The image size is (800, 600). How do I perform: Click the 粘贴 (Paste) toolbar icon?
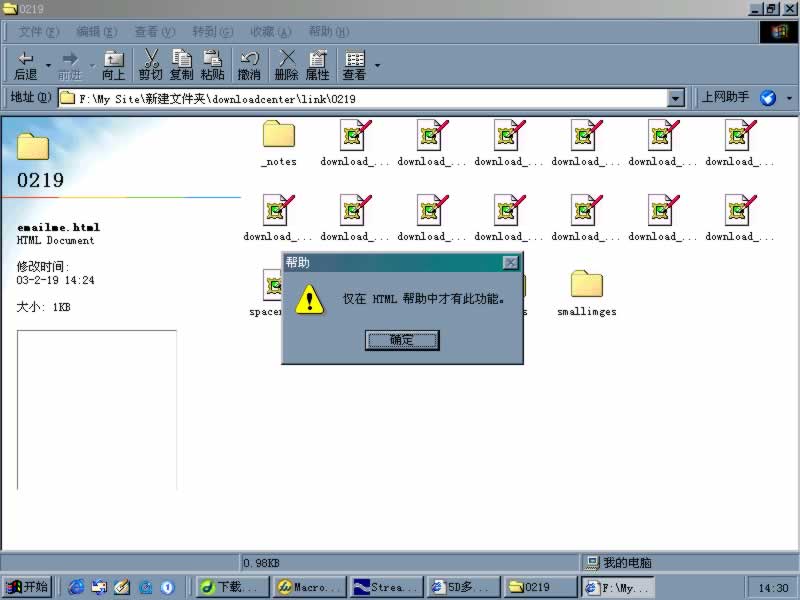click(x=212, y=66)
